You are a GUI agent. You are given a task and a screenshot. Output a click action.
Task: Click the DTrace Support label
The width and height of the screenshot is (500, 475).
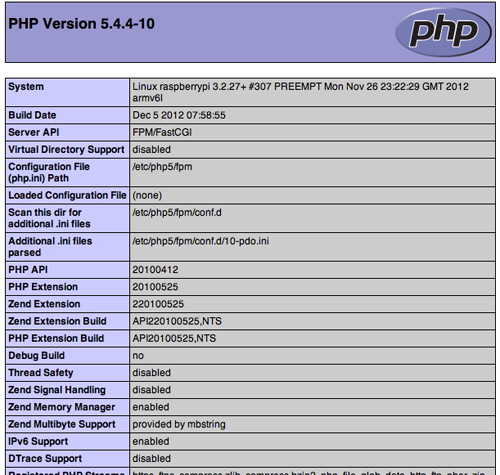tap(45, 459)
